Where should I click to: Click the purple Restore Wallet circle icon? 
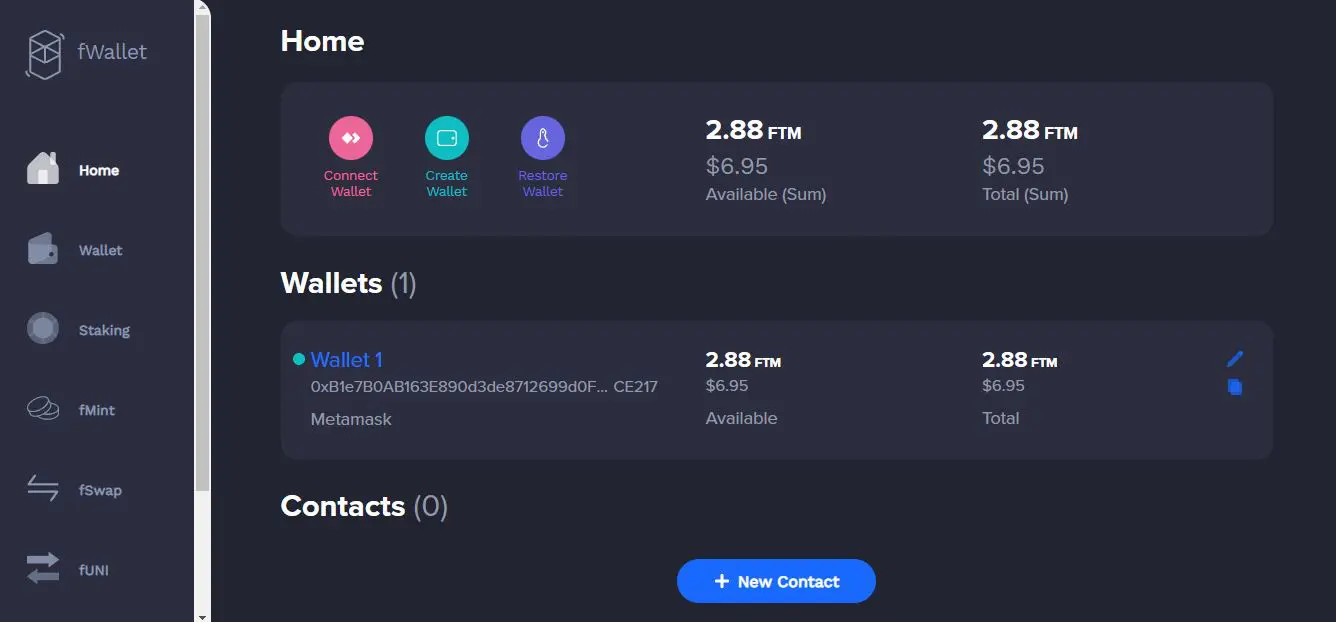[543, 138]
